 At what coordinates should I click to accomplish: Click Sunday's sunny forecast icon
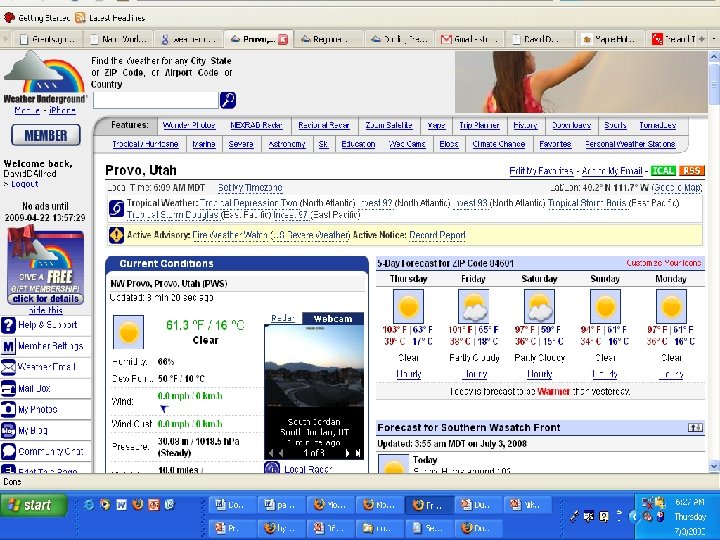[x=605, y=306]
